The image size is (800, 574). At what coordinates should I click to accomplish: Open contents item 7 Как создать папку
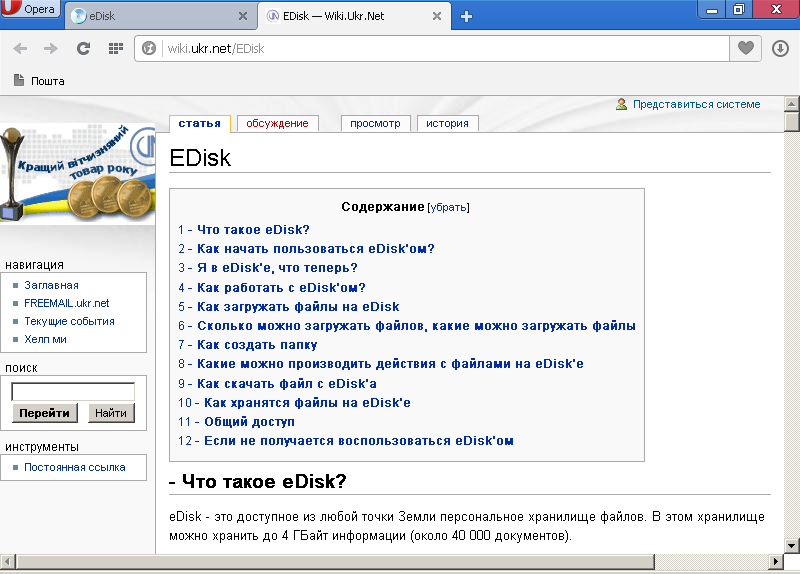click(x=247, y=345)
